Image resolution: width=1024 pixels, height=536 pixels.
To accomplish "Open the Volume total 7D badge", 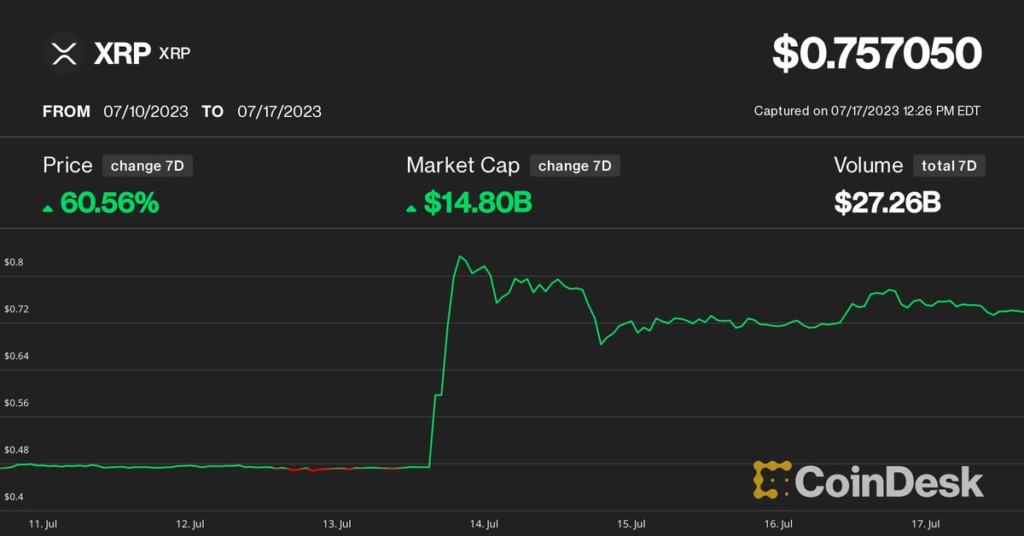I will click(948, 166).
